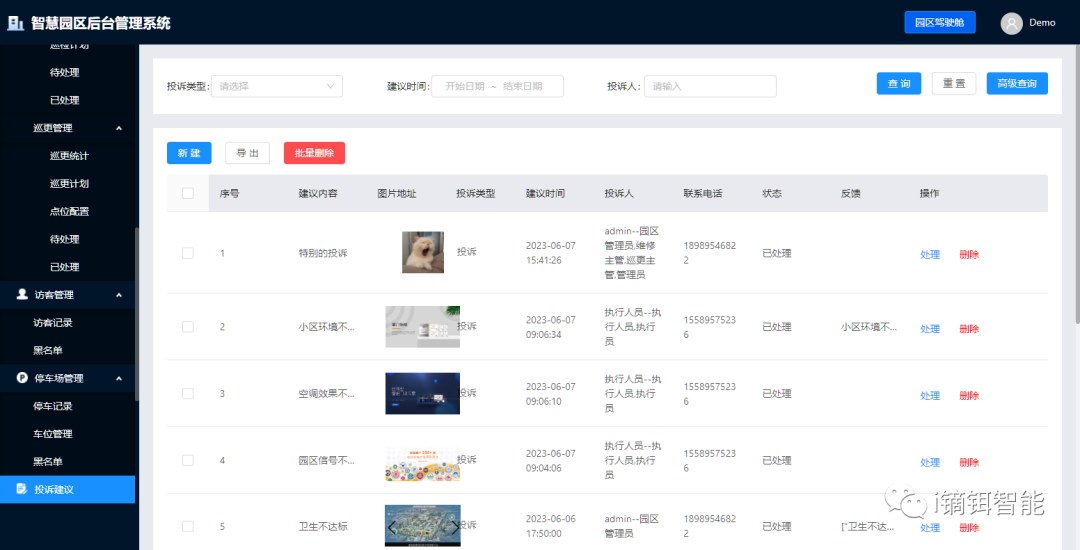Click the Demo user avatar icon

pyautogui.click(x=1012, y=23)
